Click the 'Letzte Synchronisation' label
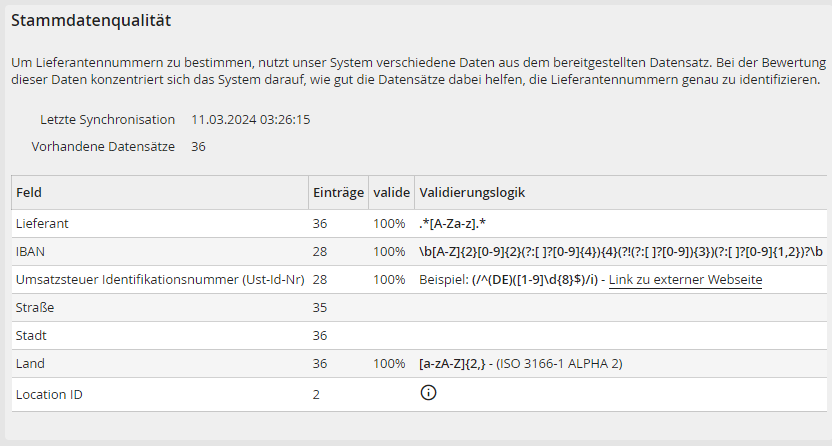This screenshot has height=446, width=832. tap(108, 119)
